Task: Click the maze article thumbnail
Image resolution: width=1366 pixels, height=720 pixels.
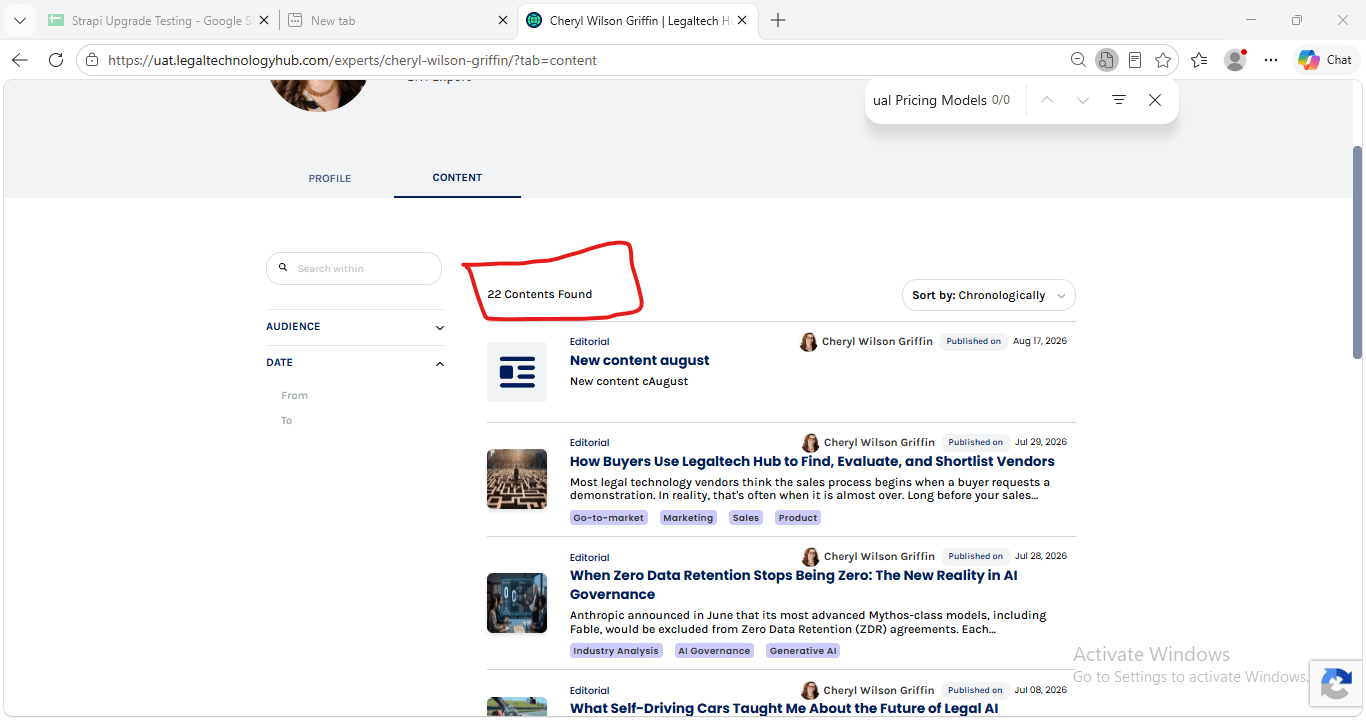Action: (x=517, y=479)
